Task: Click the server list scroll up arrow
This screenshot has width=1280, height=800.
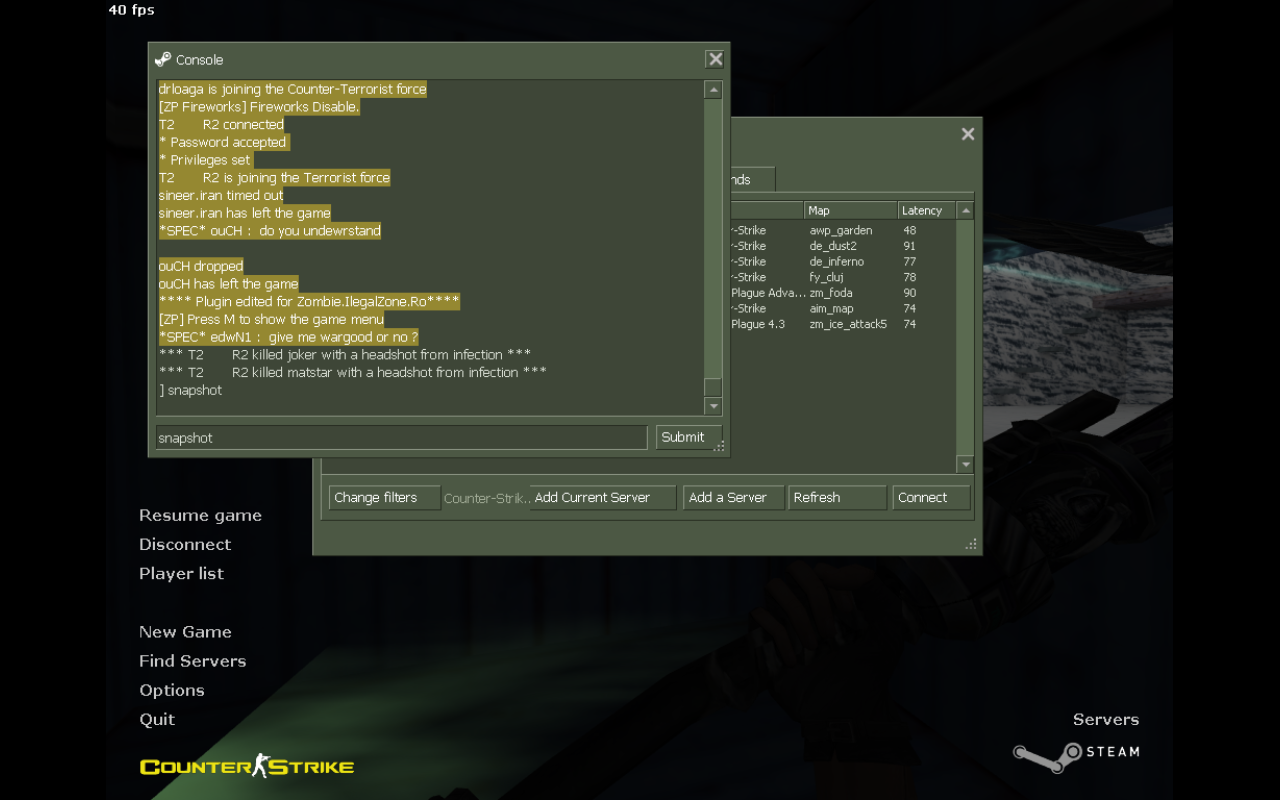Action: click(965, 211)
